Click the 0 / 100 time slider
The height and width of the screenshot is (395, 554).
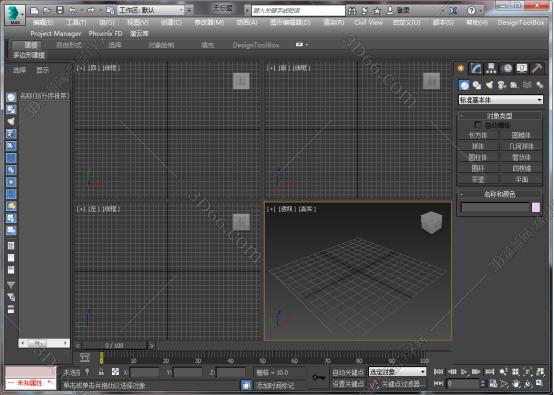click(114, 345)
